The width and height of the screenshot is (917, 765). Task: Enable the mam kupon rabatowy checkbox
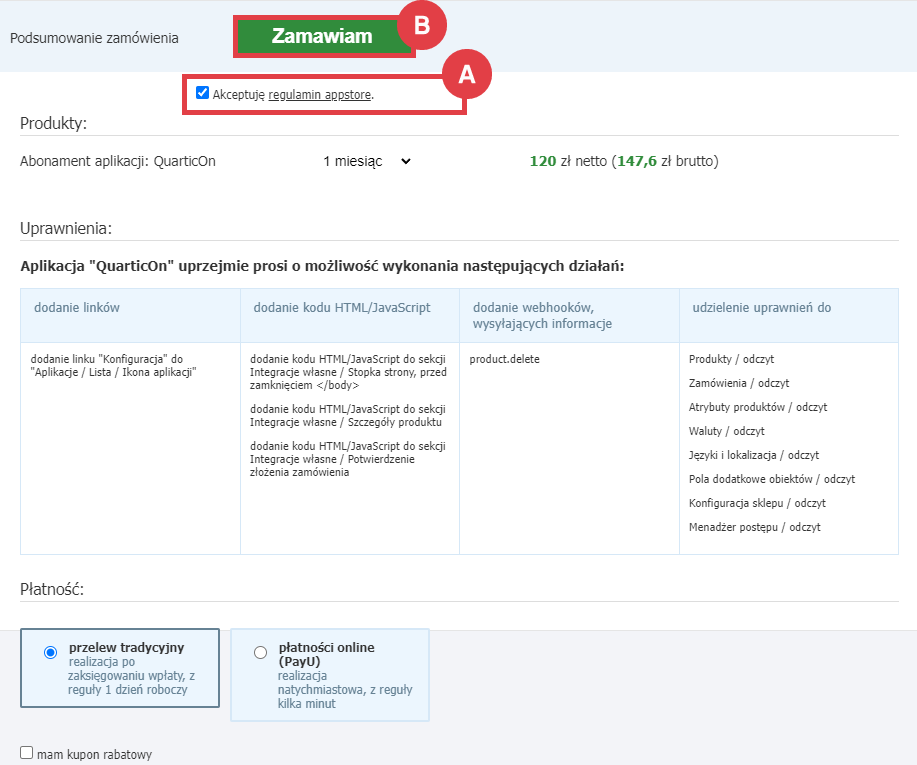(x=27, y=755)
